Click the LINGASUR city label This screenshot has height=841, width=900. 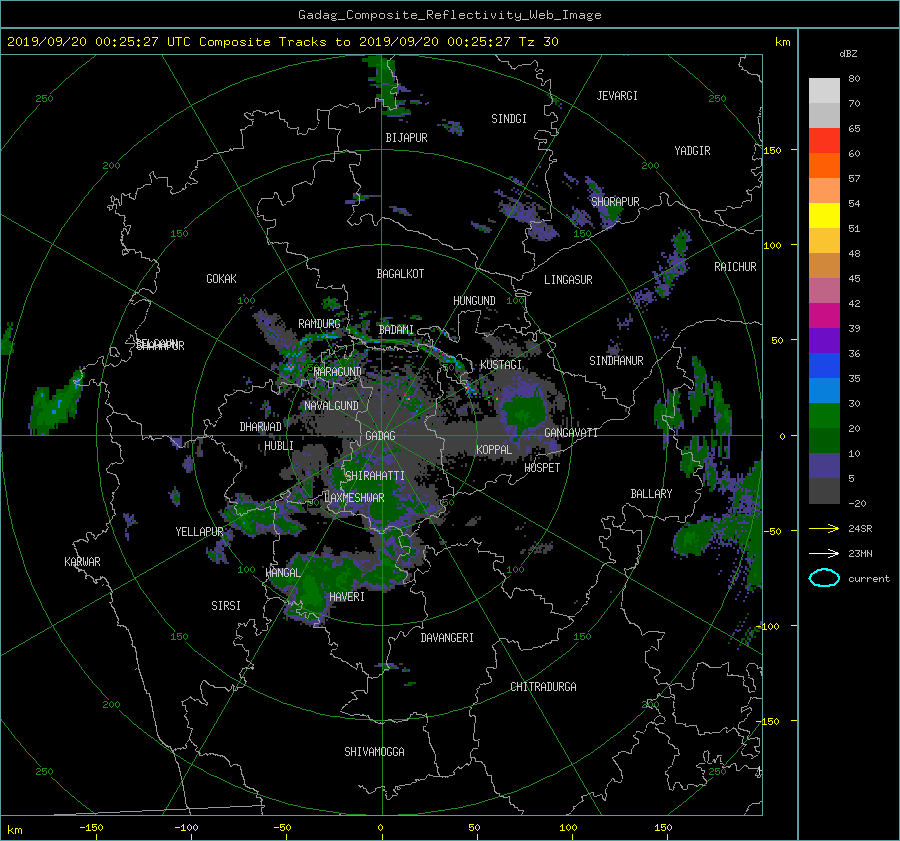[568, 280]
